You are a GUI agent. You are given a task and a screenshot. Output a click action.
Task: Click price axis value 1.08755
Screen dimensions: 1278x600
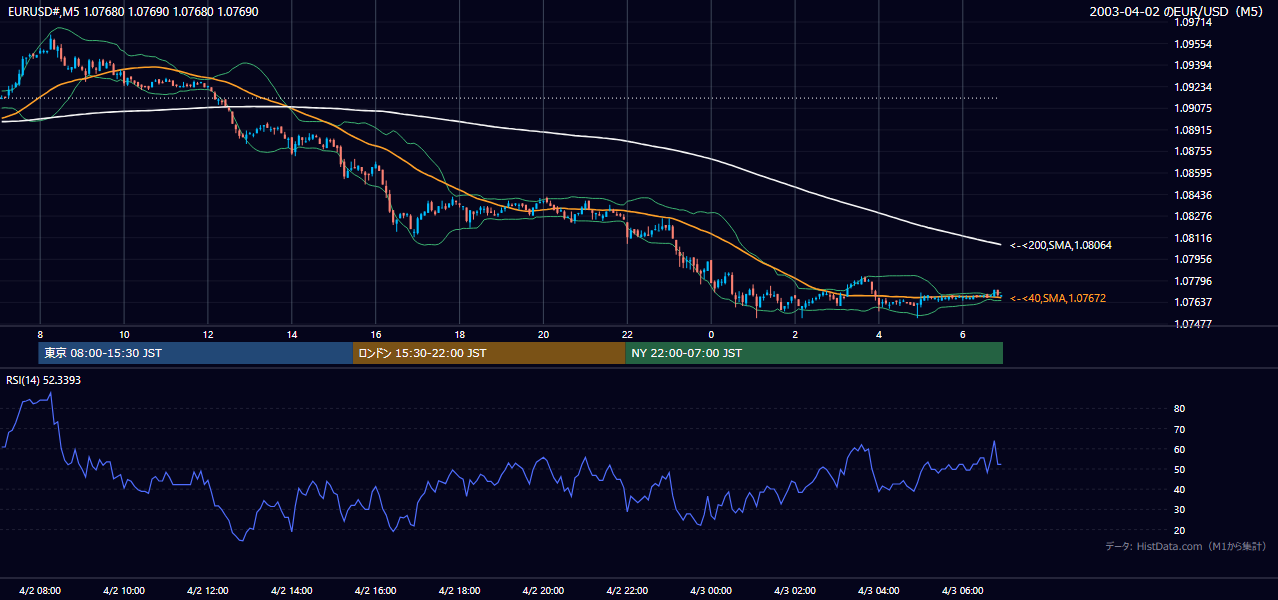(x=1192, y=152)
